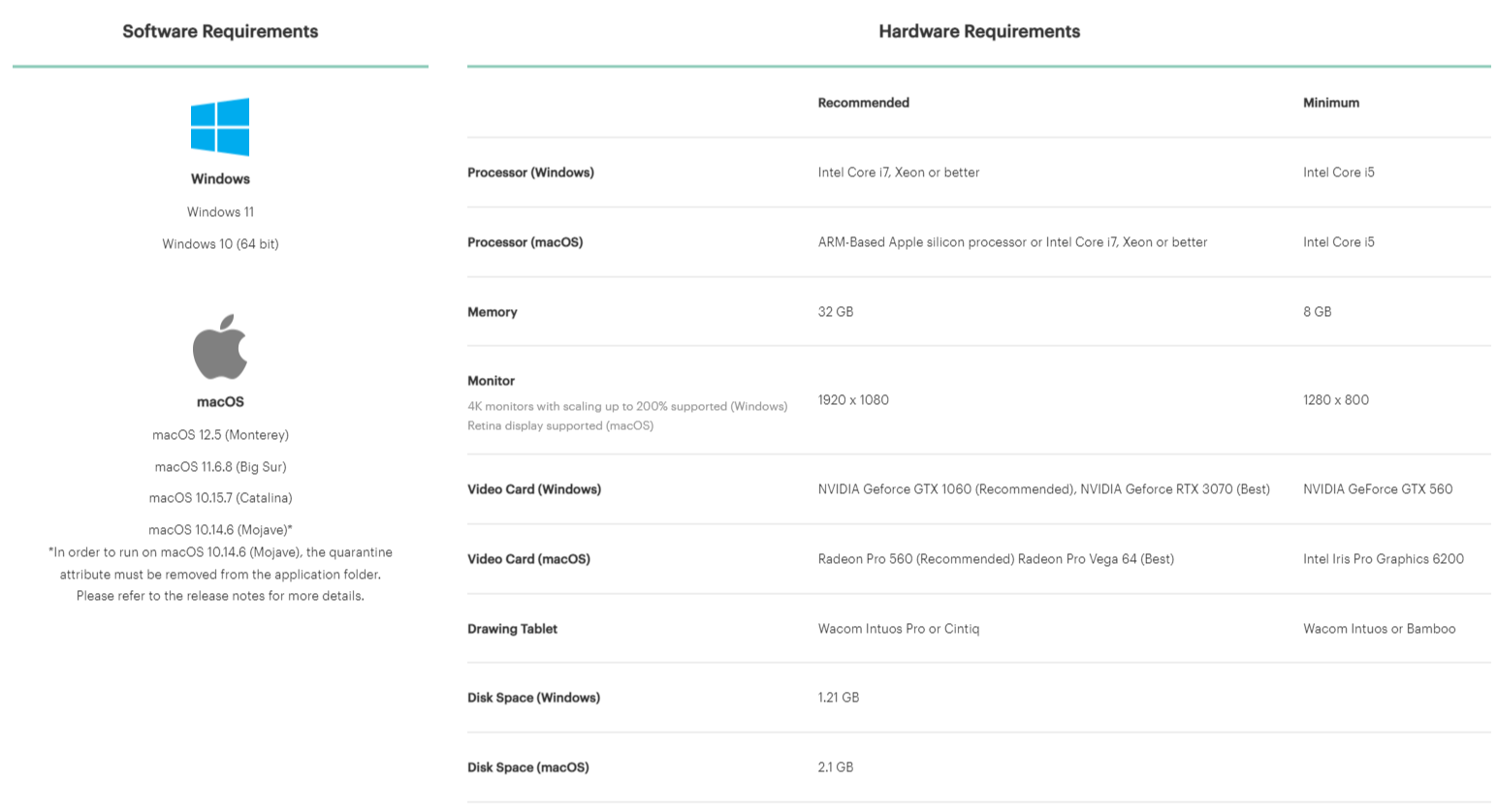This screenshot has width=1497, height=812.
Task: Click the Disk Space (macOS) row label
Action: (527, 767)
